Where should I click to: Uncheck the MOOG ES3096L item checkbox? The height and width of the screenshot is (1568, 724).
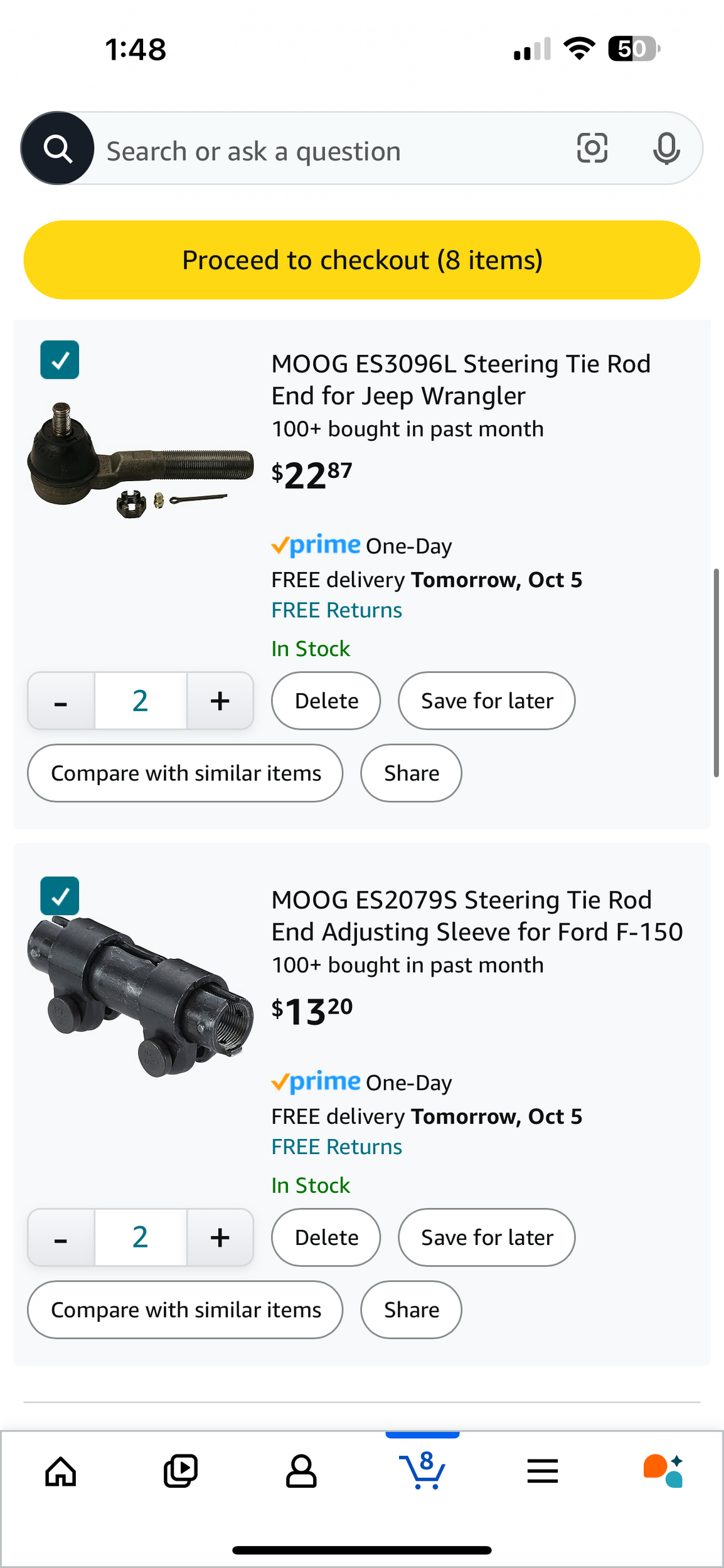tap(60, 360)
